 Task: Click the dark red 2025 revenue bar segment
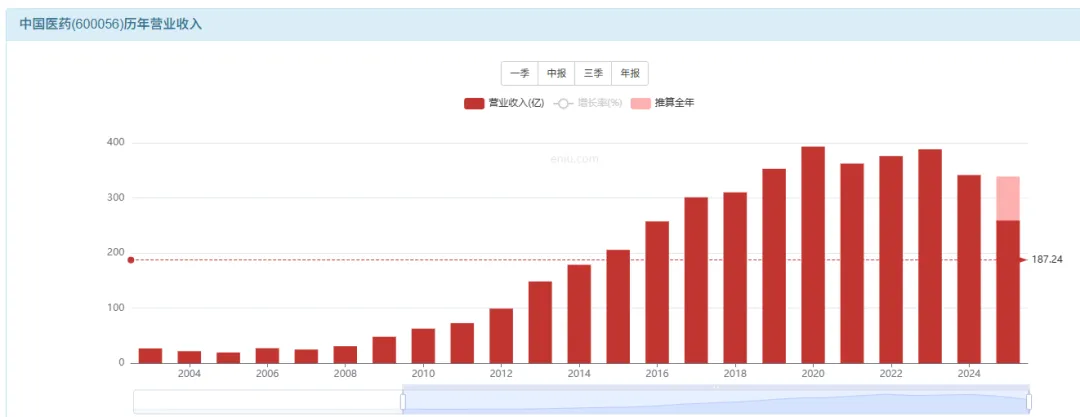(x=1008, y=292)
